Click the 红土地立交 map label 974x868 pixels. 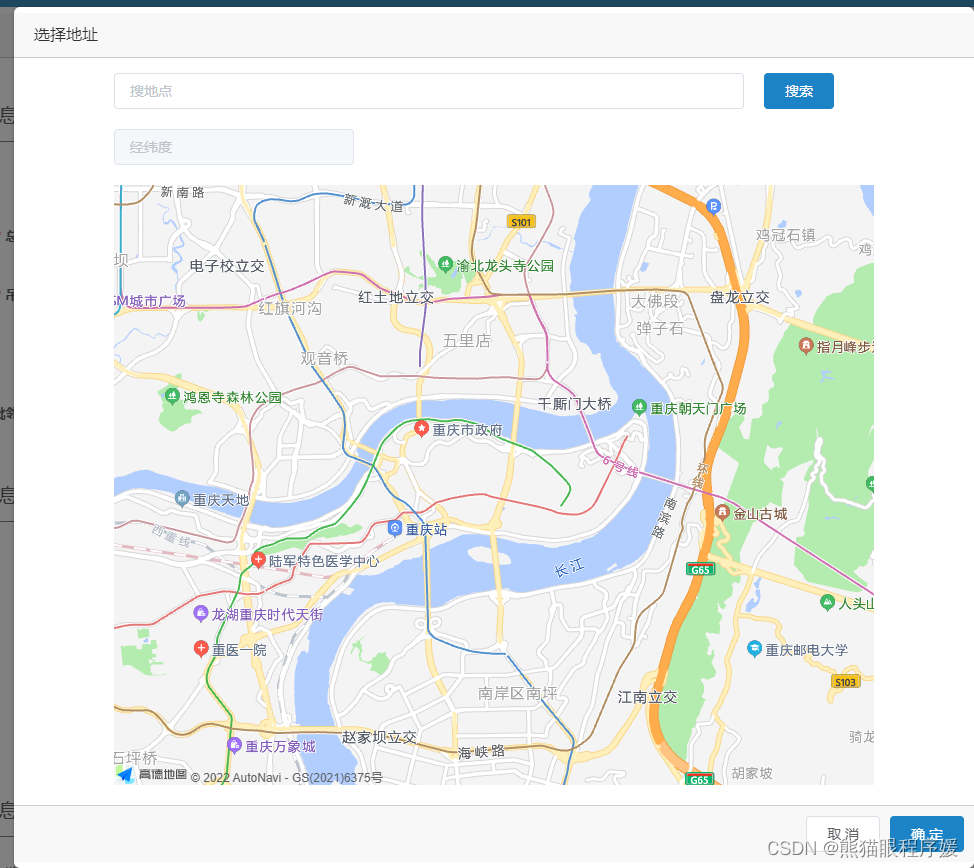pos(396,297)
